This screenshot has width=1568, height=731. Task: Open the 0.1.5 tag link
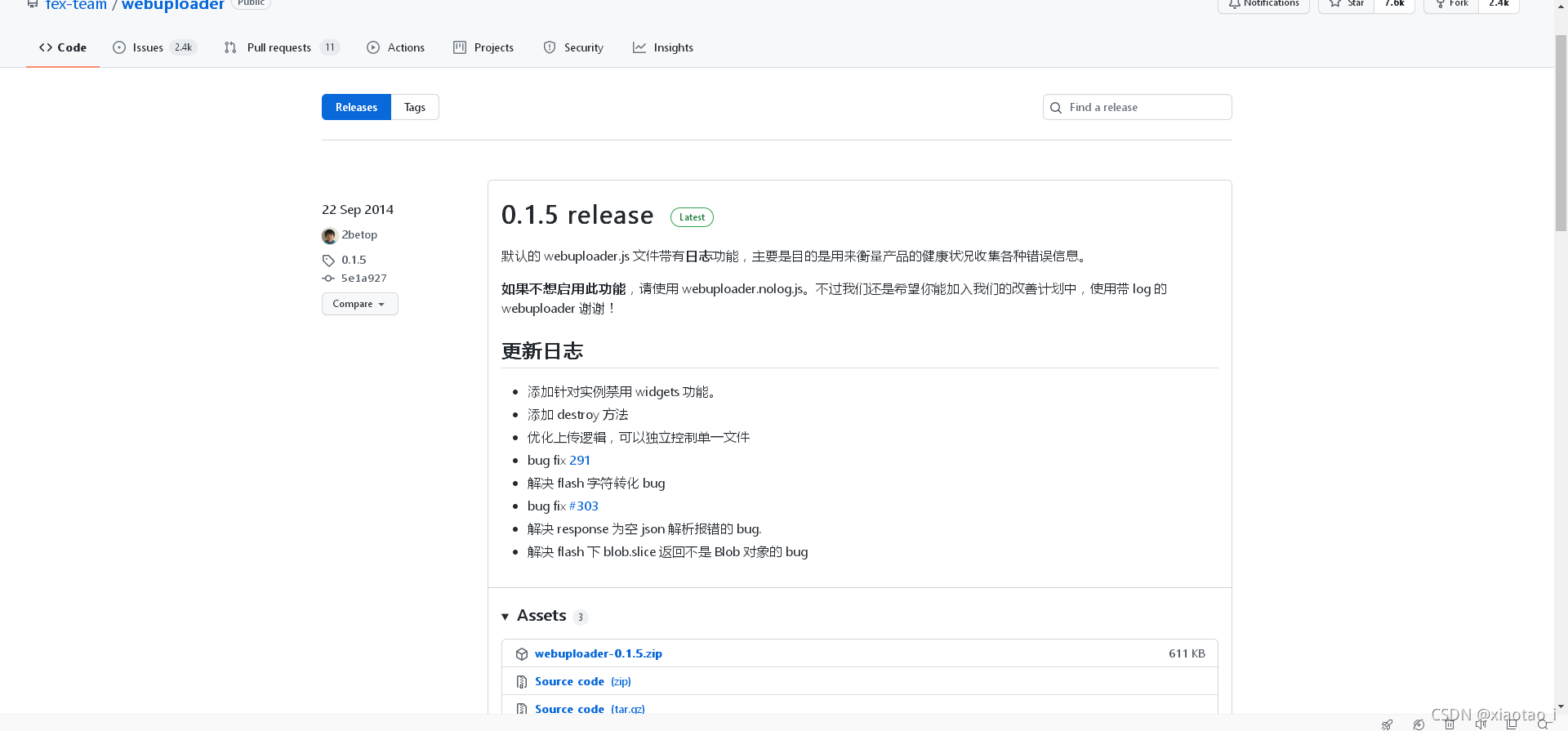click(x=354, y=260)
